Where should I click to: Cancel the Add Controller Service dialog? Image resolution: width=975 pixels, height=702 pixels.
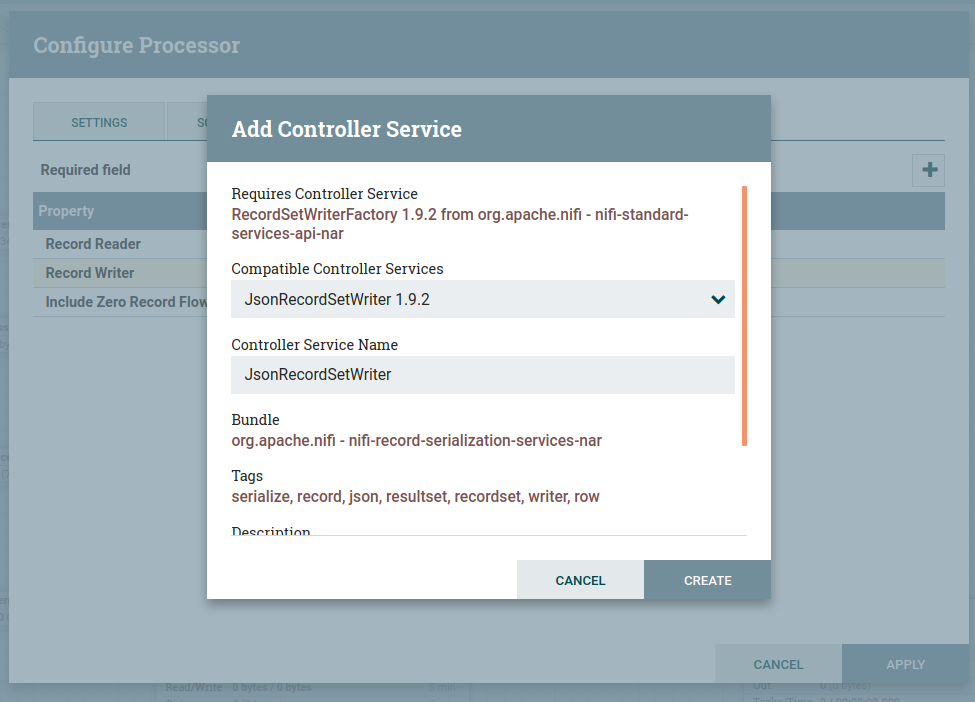click(580, 580)
